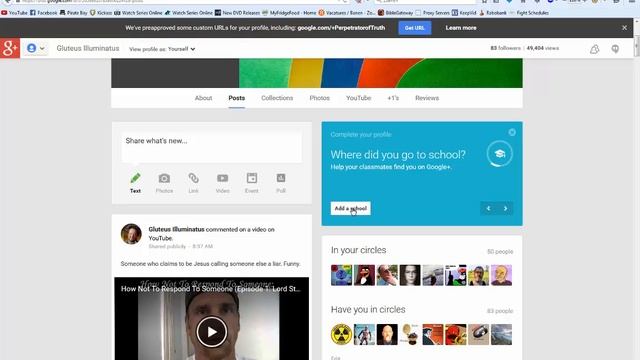640x360 pixels.
Task: Go to next profile suggestion card
Action: coord(505,209)
